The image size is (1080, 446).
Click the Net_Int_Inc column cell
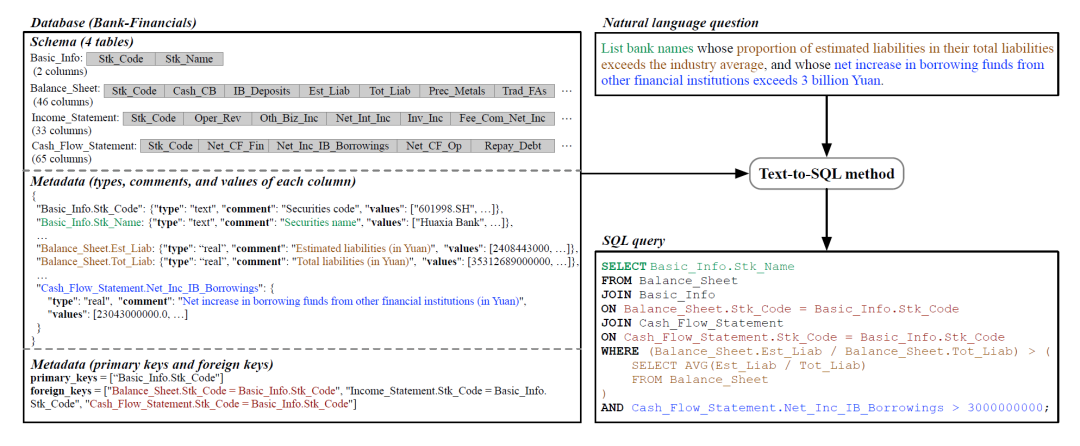pos(363,118)
